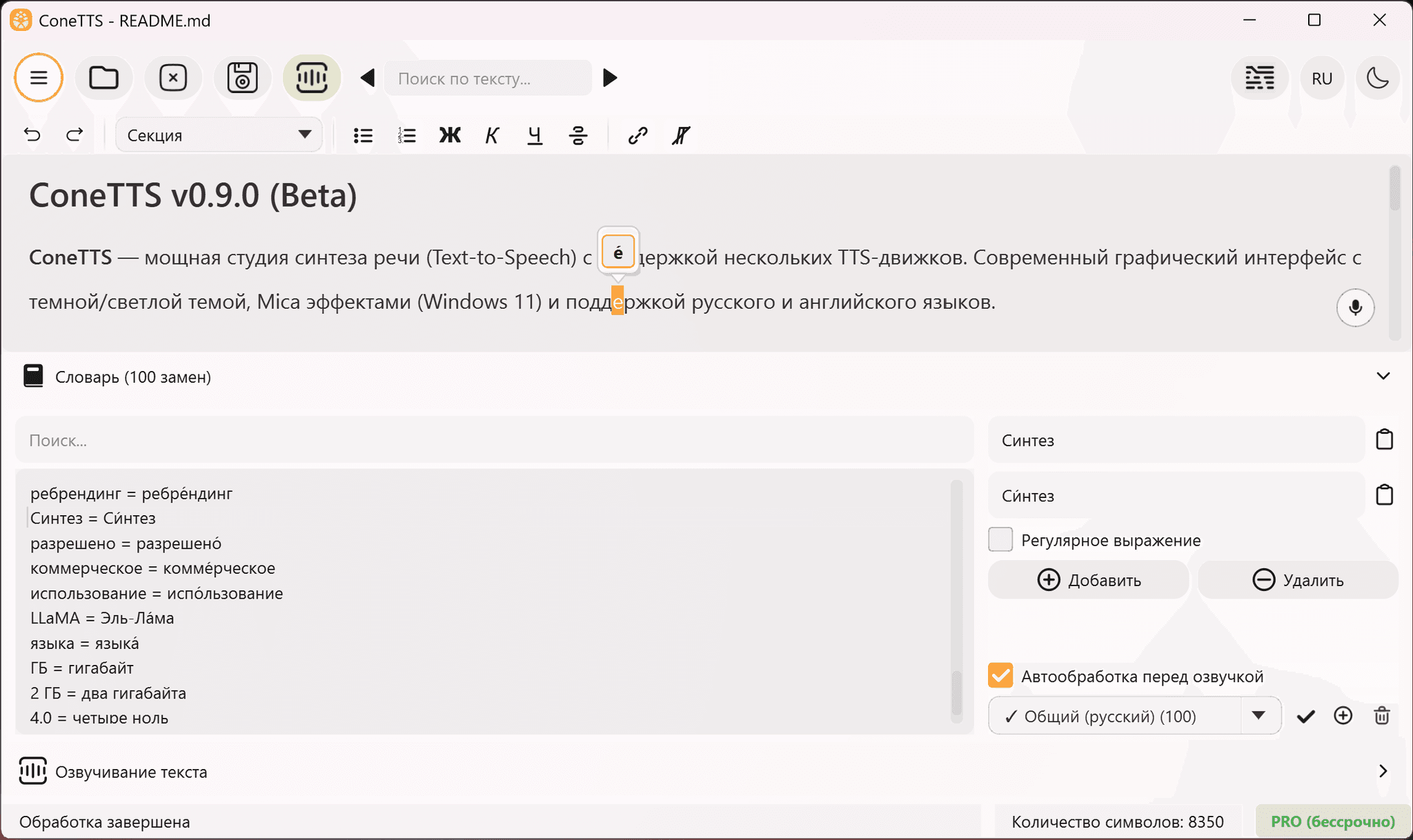The width and height of the screenshot is (1413, 840).
Task: Enable the Регулярное выражение checkbox
Action: coord(1000,540)
